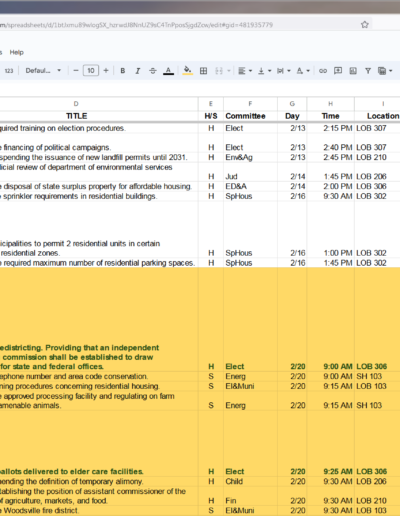Open the text color picker

(168, 71)
